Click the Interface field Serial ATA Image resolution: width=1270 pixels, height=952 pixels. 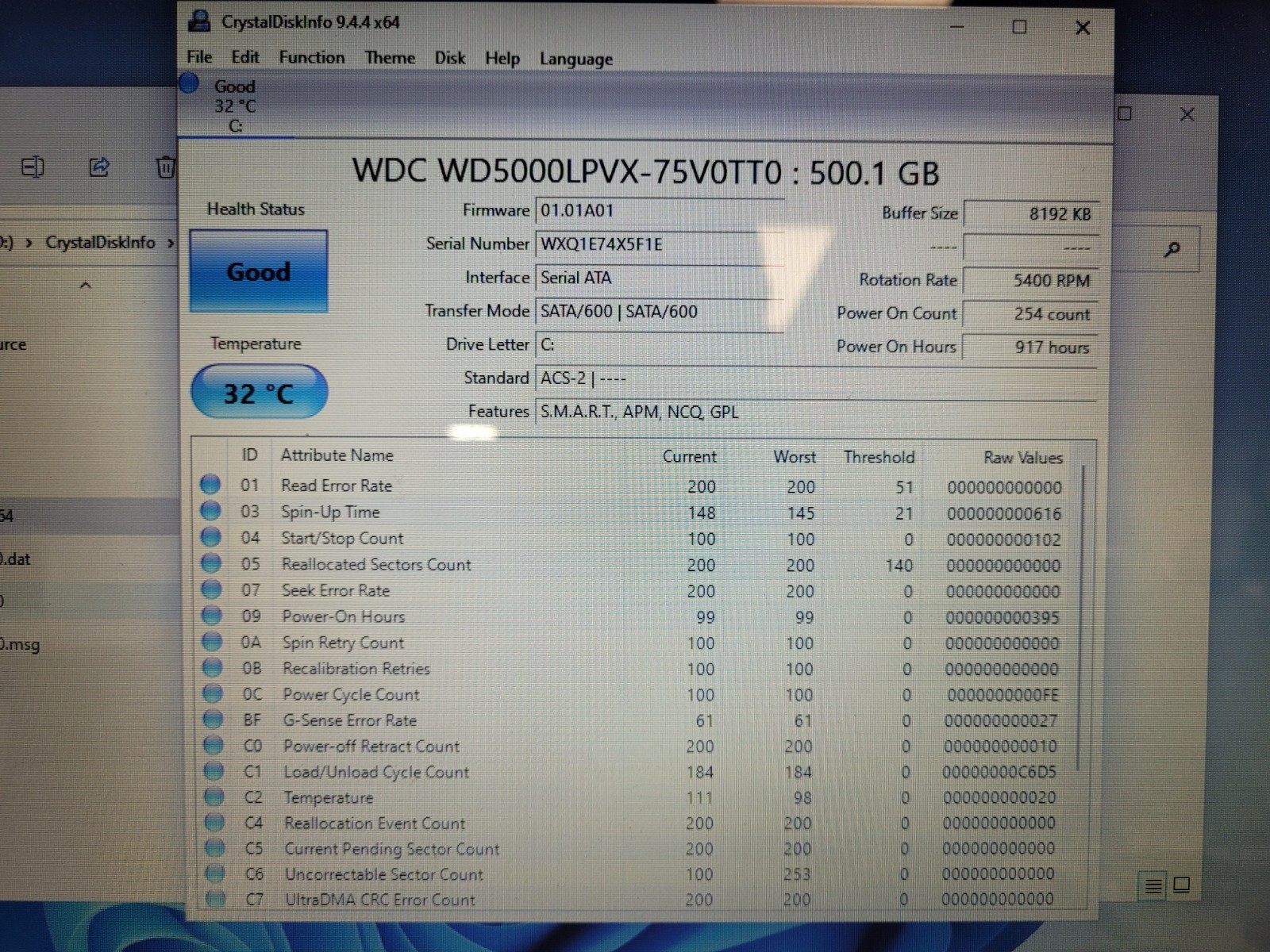pyautogui.click(x=660, y=278)
